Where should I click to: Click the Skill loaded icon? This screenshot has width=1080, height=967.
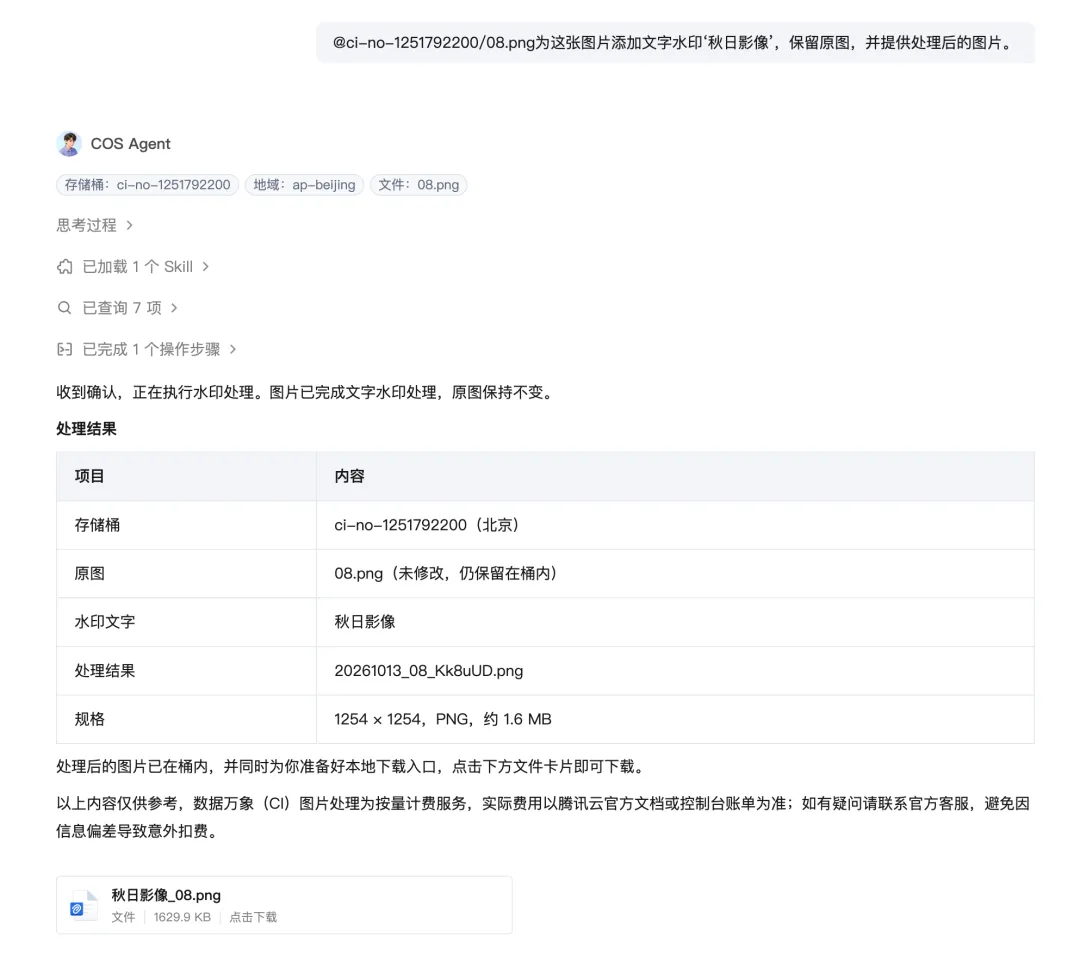65,267
